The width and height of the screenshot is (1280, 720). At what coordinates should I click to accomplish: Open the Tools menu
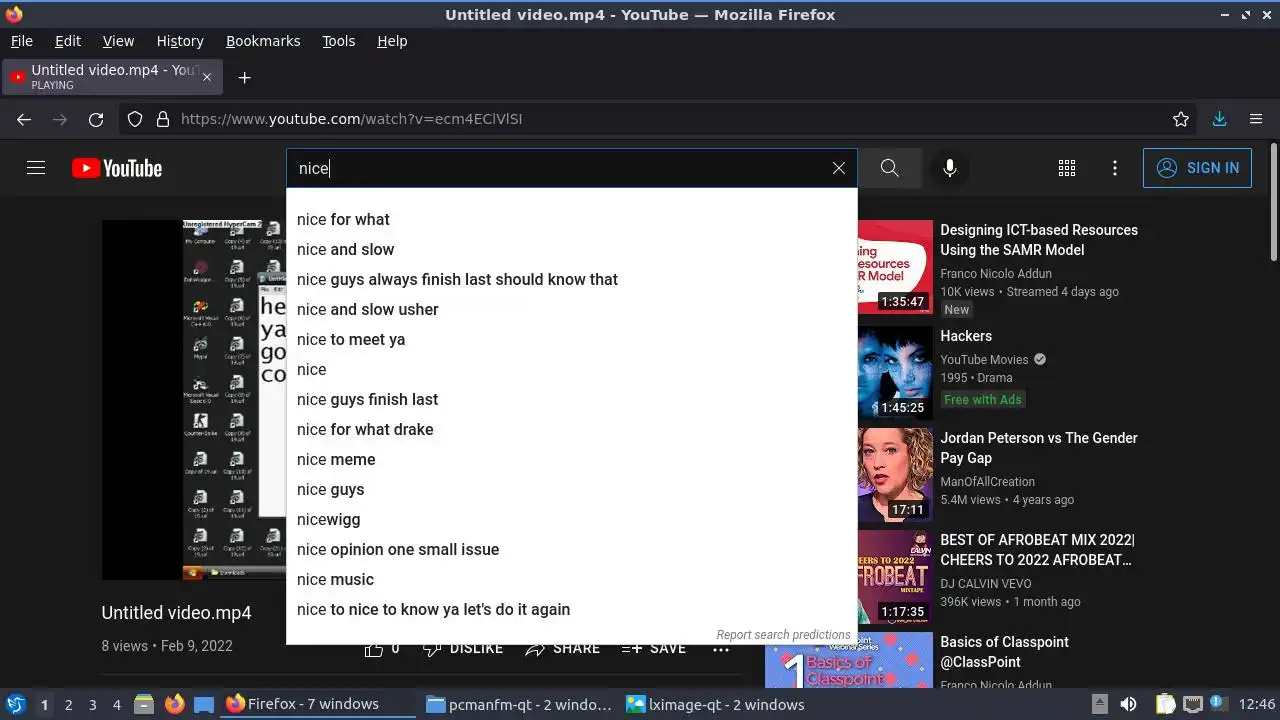(x=338, y=41)
